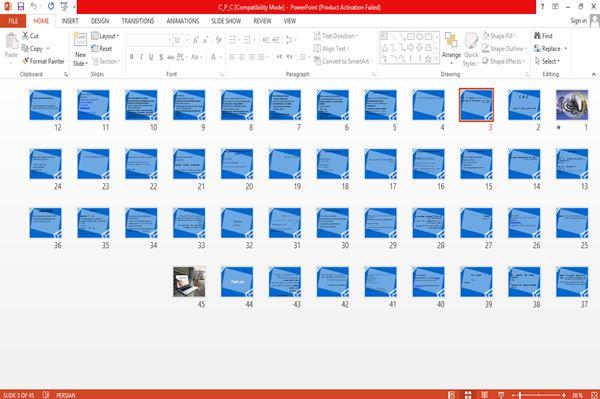
Task: Open Section dropdown in Slides group
Action: [x=106, y=61]
